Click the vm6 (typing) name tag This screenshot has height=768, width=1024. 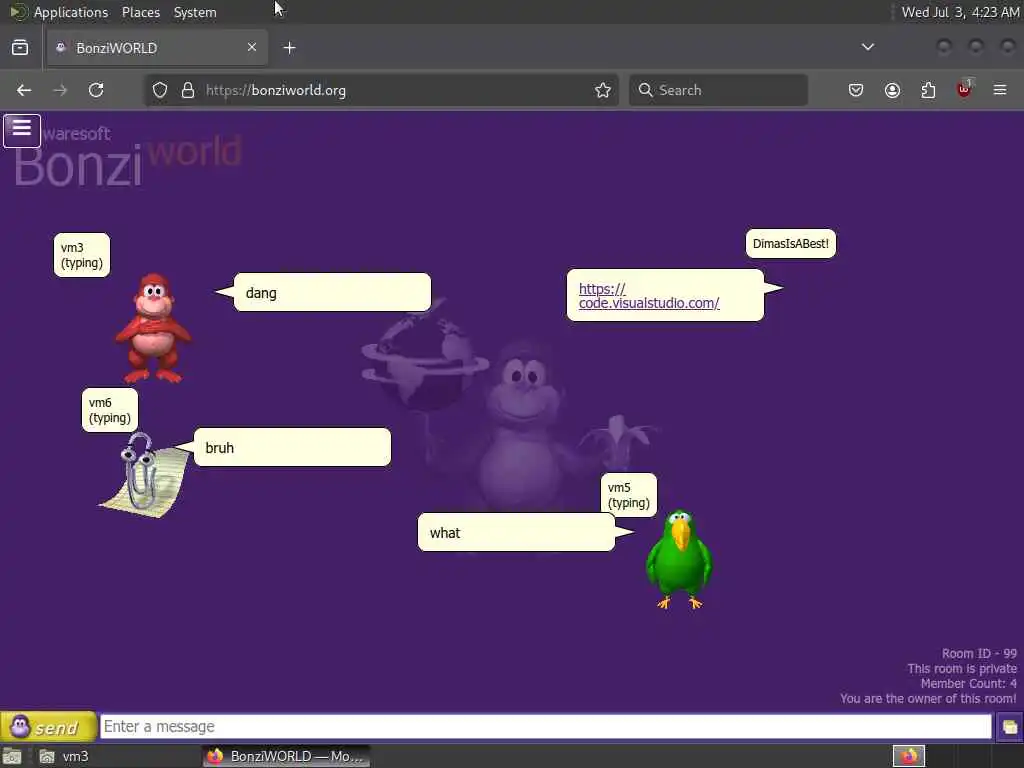tap(110, 410)
